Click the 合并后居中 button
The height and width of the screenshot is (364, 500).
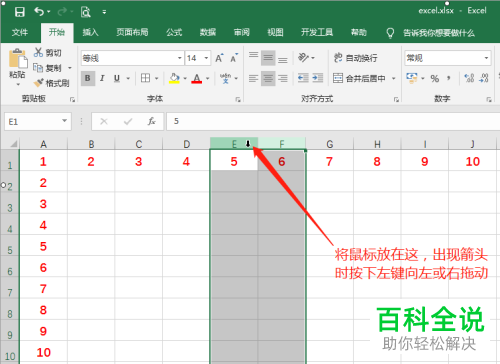coord(359,78)
